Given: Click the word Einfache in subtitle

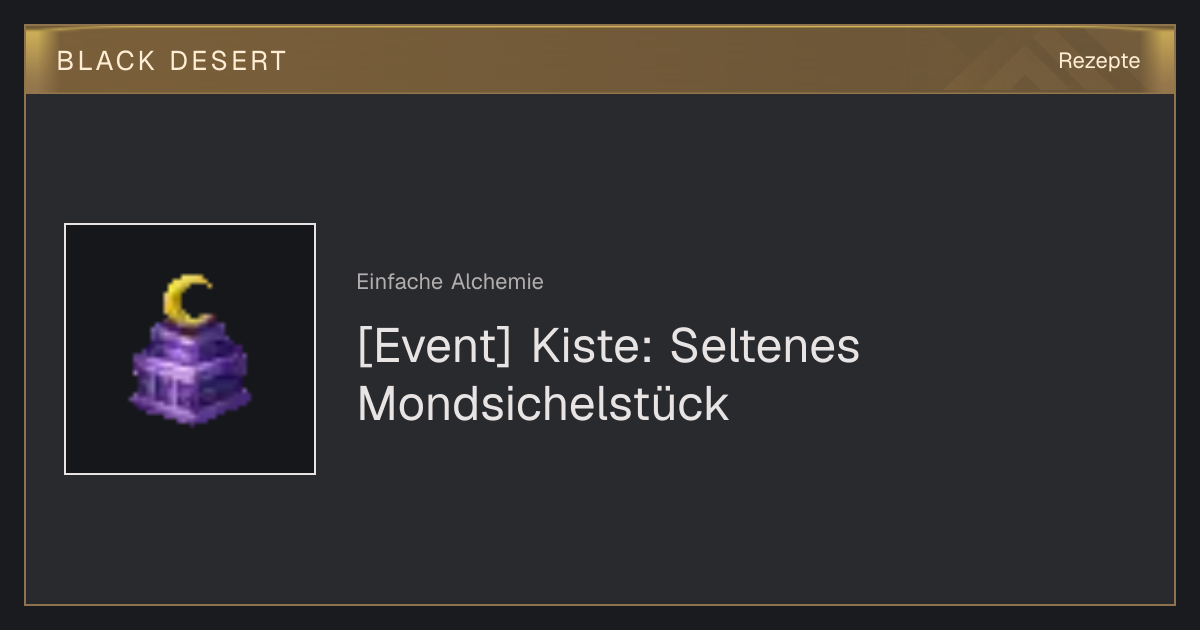Looking at the screenshot, I should click(x=400, y=282).
